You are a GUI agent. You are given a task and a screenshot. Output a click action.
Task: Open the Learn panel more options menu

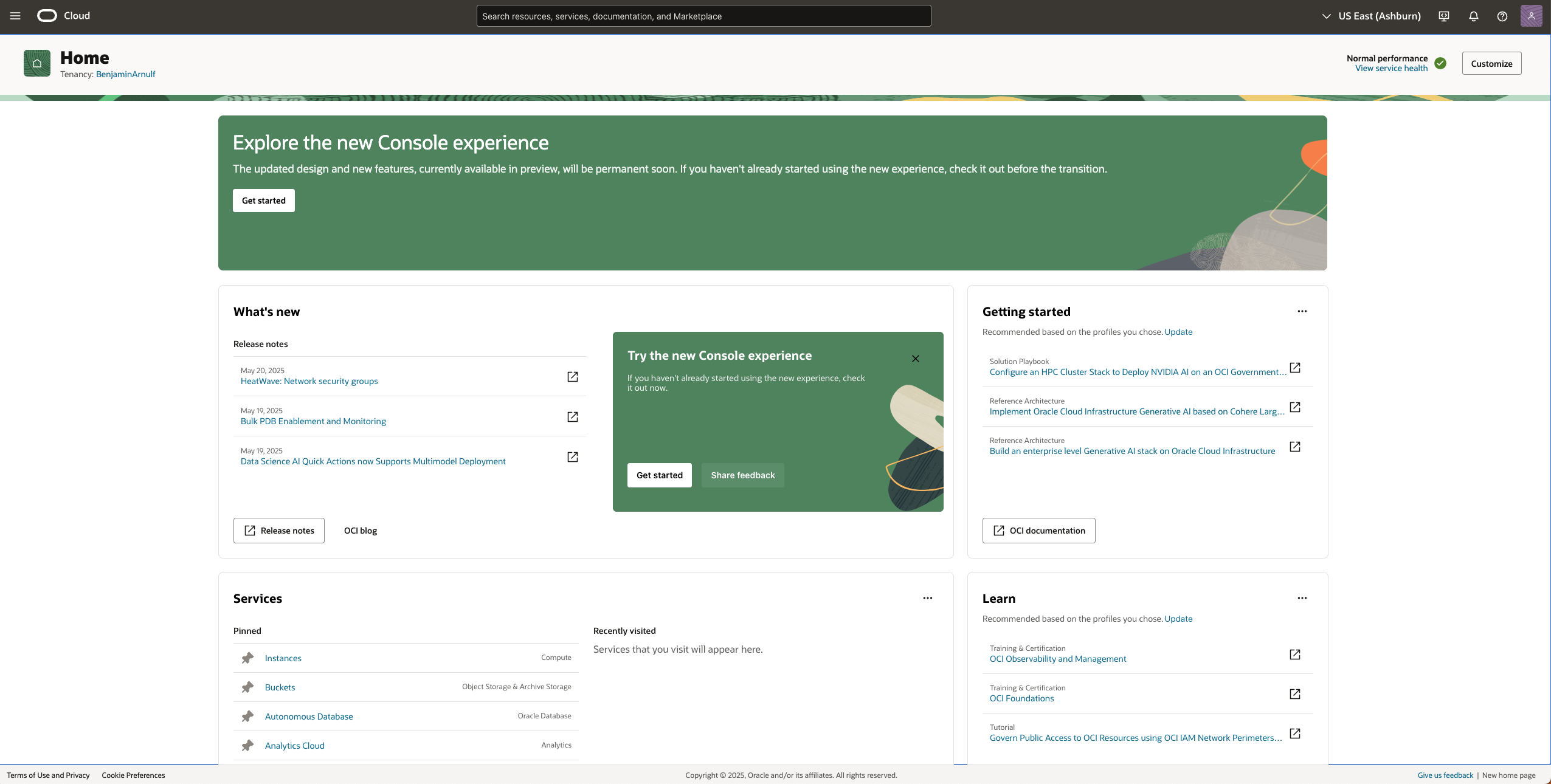[1302, 598]
